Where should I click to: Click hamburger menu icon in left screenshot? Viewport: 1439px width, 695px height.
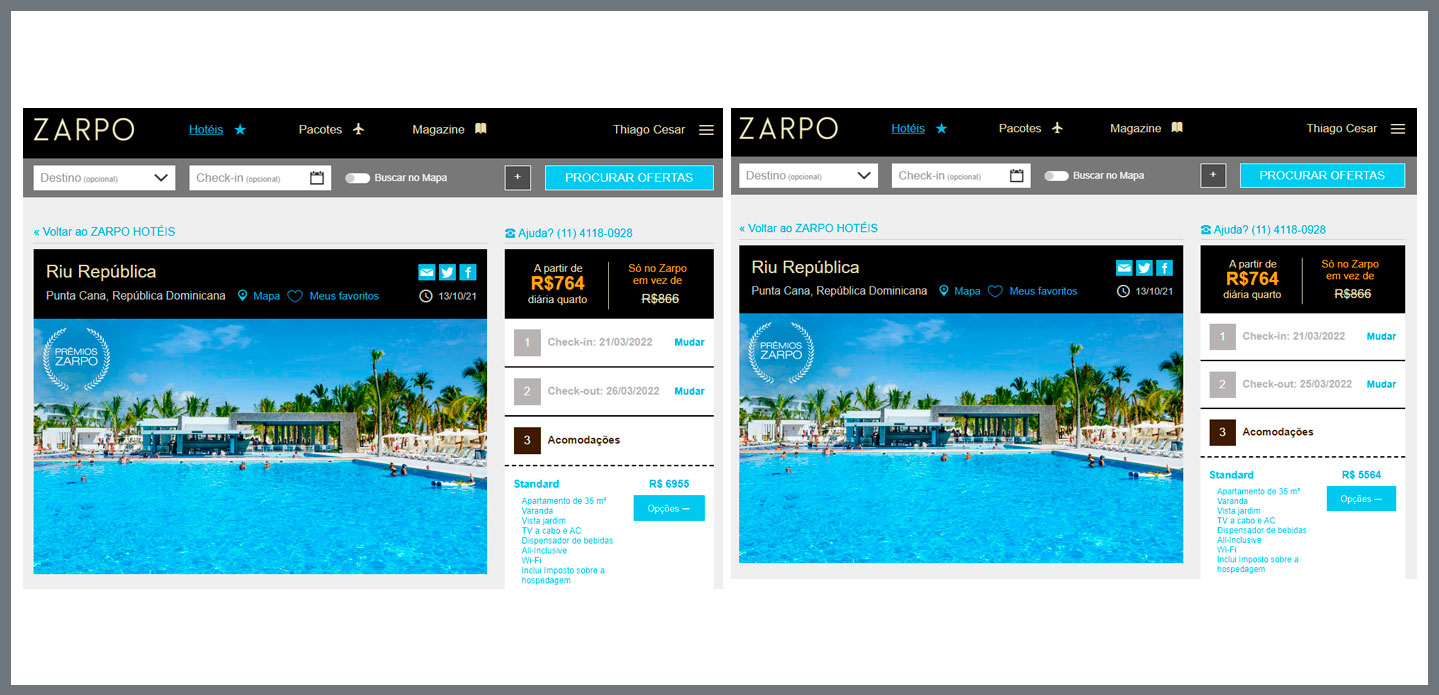pyautogui.click(x=706, y=130)
